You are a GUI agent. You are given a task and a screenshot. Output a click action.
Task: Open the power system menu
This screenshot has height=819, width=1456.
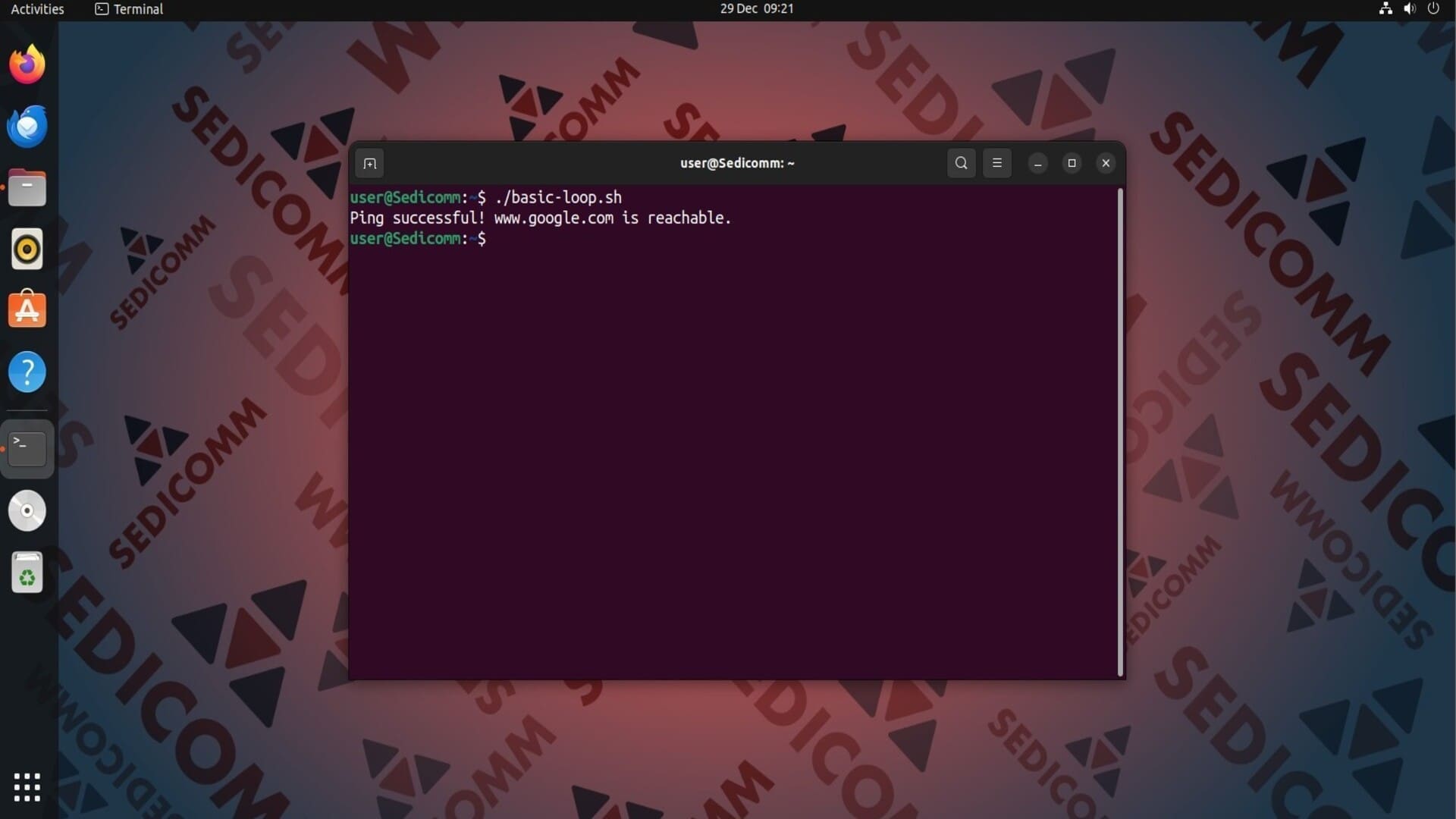pos(1433,9)
